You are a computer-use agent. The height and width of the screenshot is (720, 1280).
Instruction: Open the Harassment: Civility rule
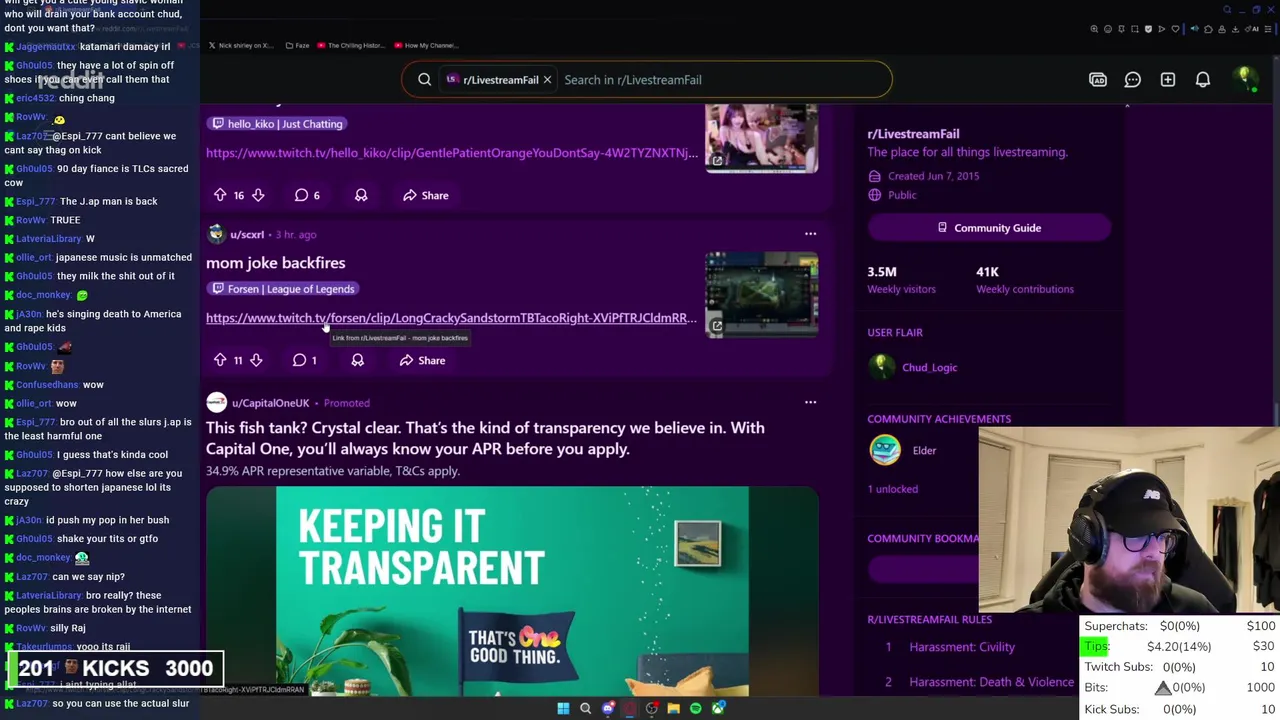[962, 647]
